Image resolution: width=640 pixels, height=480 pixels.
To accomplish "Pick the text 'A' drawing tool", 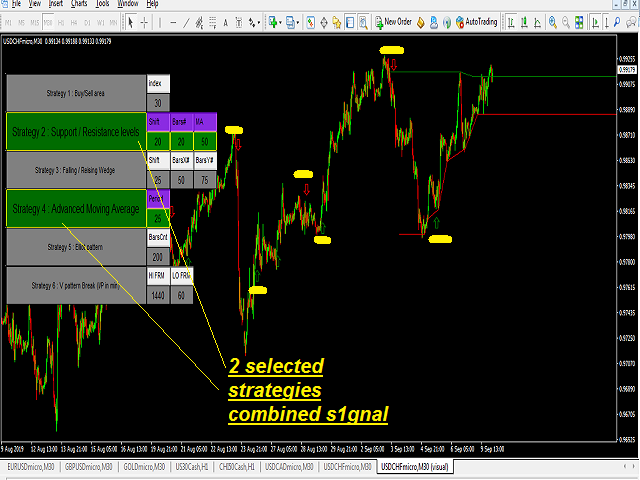I will [x=225, y=22].
